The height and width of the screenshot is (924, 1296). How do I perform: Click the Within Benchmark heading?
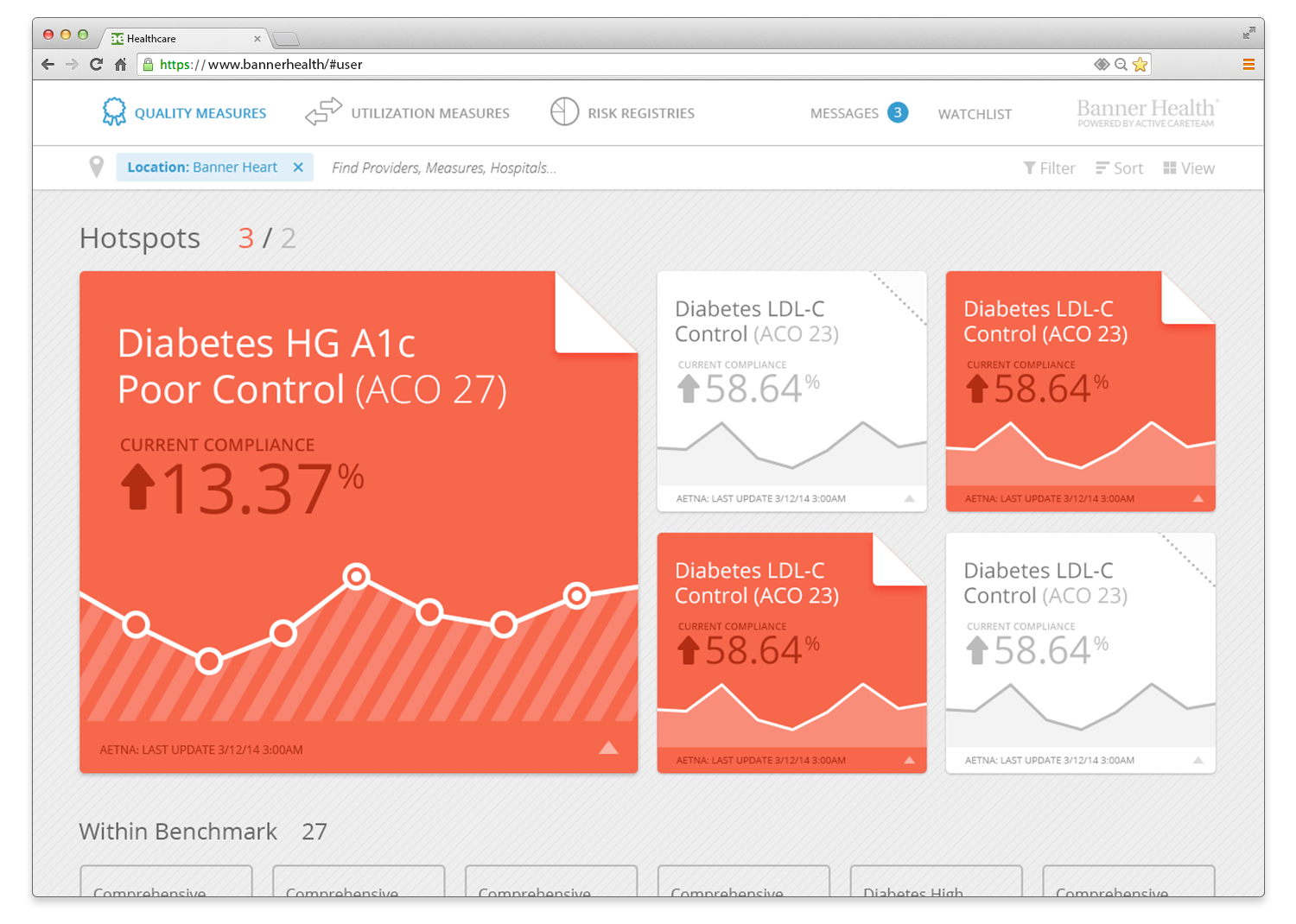(178, 832)
